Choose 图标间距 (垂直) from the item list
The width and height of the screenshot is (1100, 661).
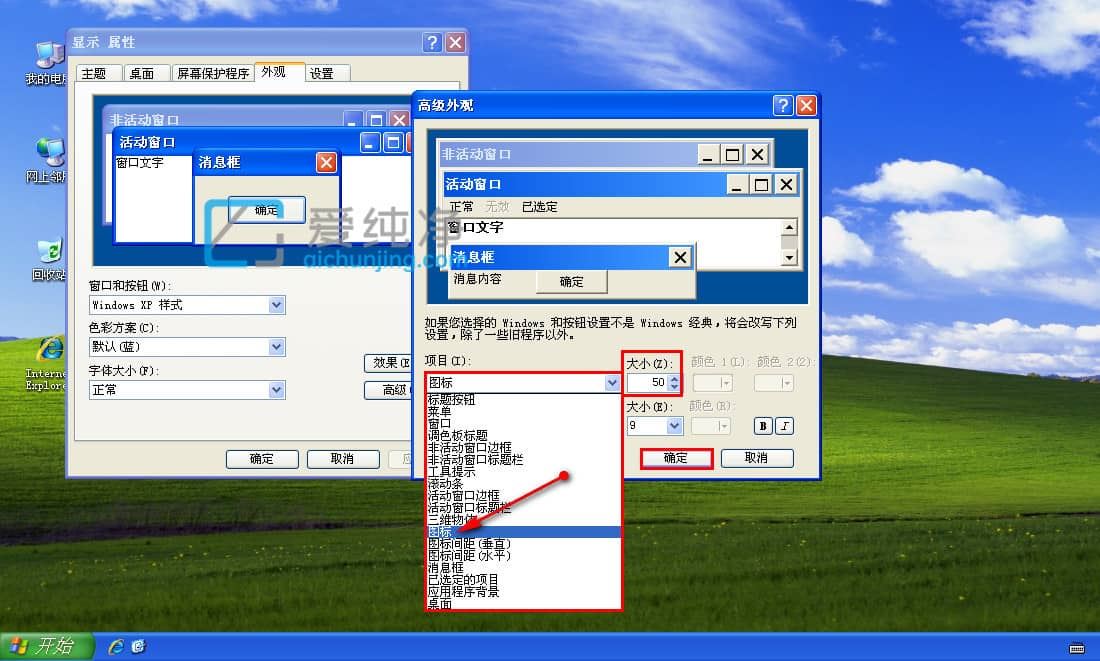523,544
